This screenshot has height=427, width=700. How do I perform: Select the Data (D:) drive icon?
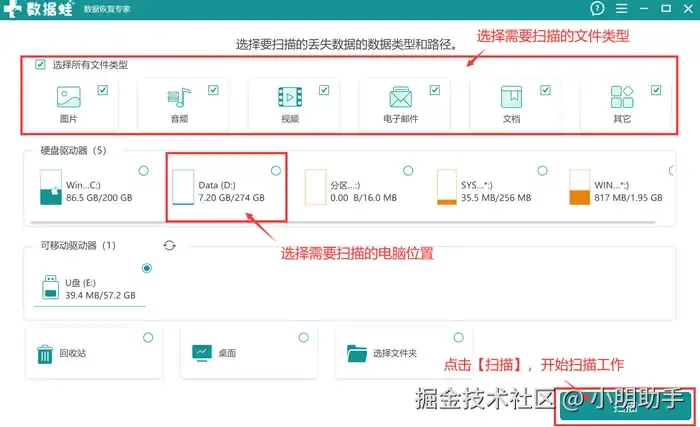pos(183,187)
